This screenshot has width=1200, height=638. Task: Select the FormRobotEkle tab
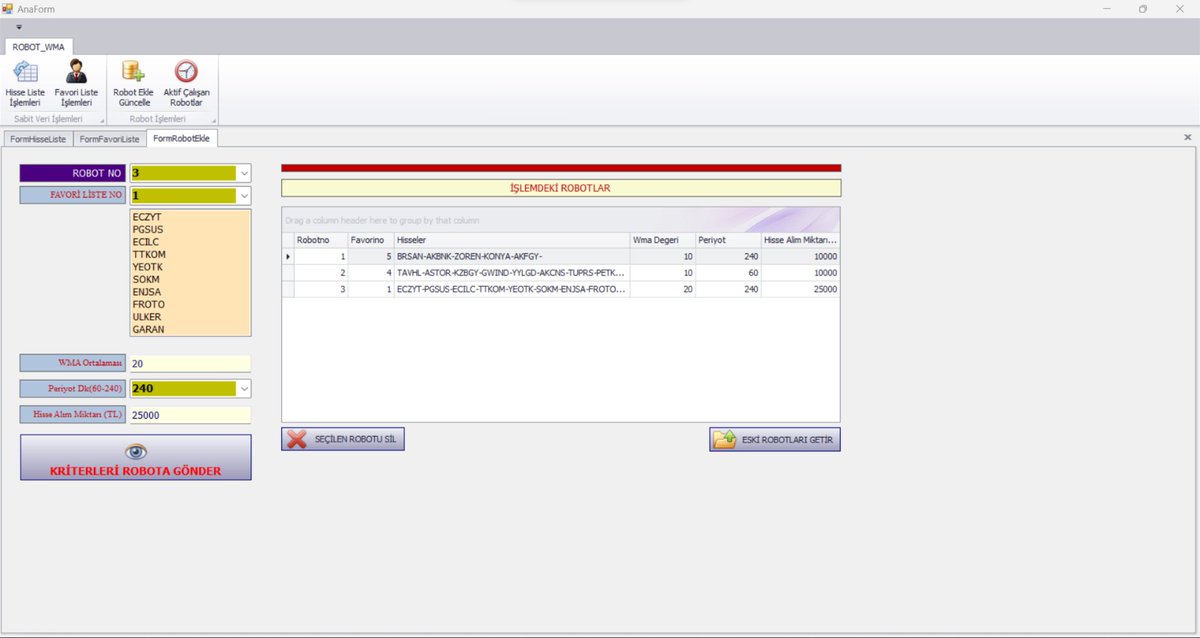point(181,138)
